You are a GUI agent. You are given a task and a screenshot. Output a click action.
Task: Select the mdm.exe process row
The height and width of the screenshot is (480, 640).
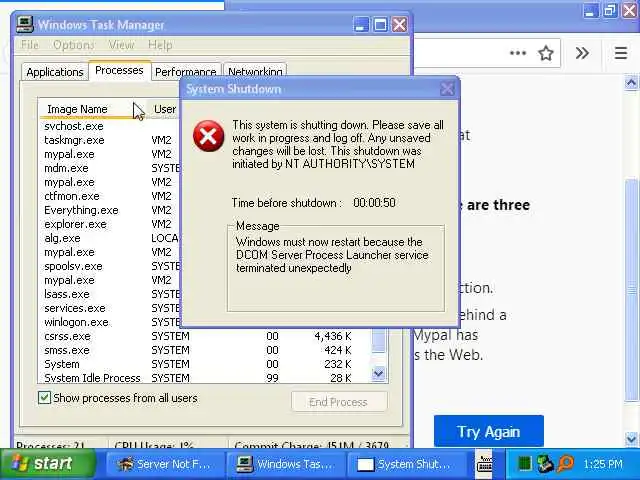pos(109,168)
